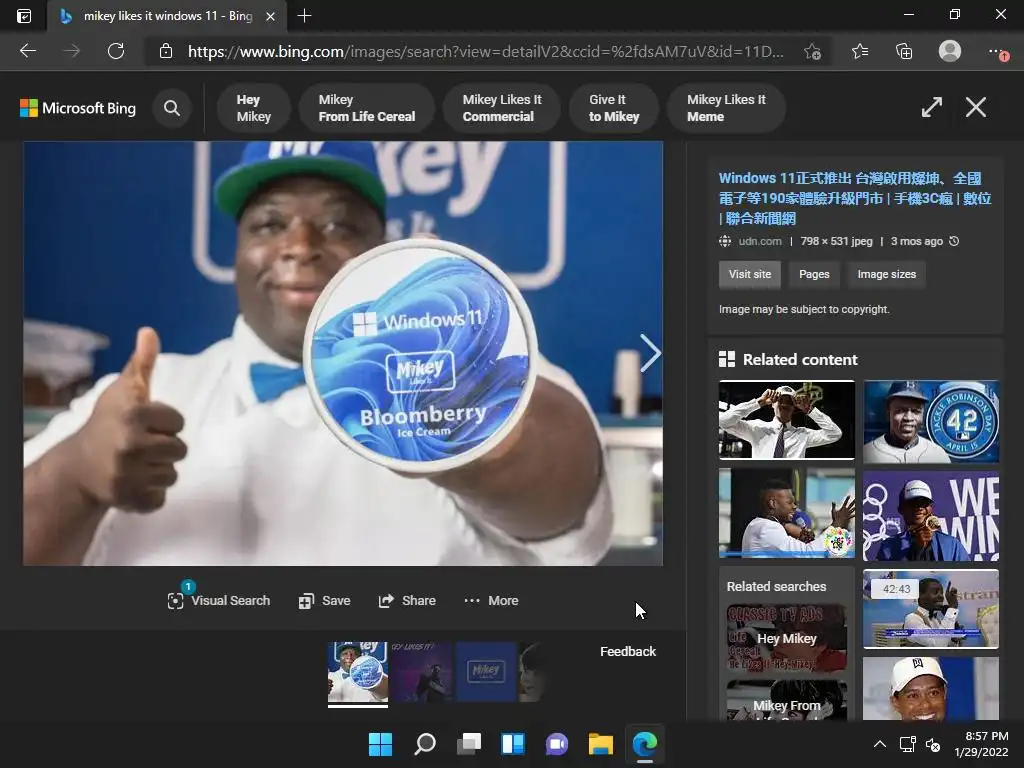1024x768 pixels.
Task: Show hidden system tray icons
Action: [x=880, y=744]
